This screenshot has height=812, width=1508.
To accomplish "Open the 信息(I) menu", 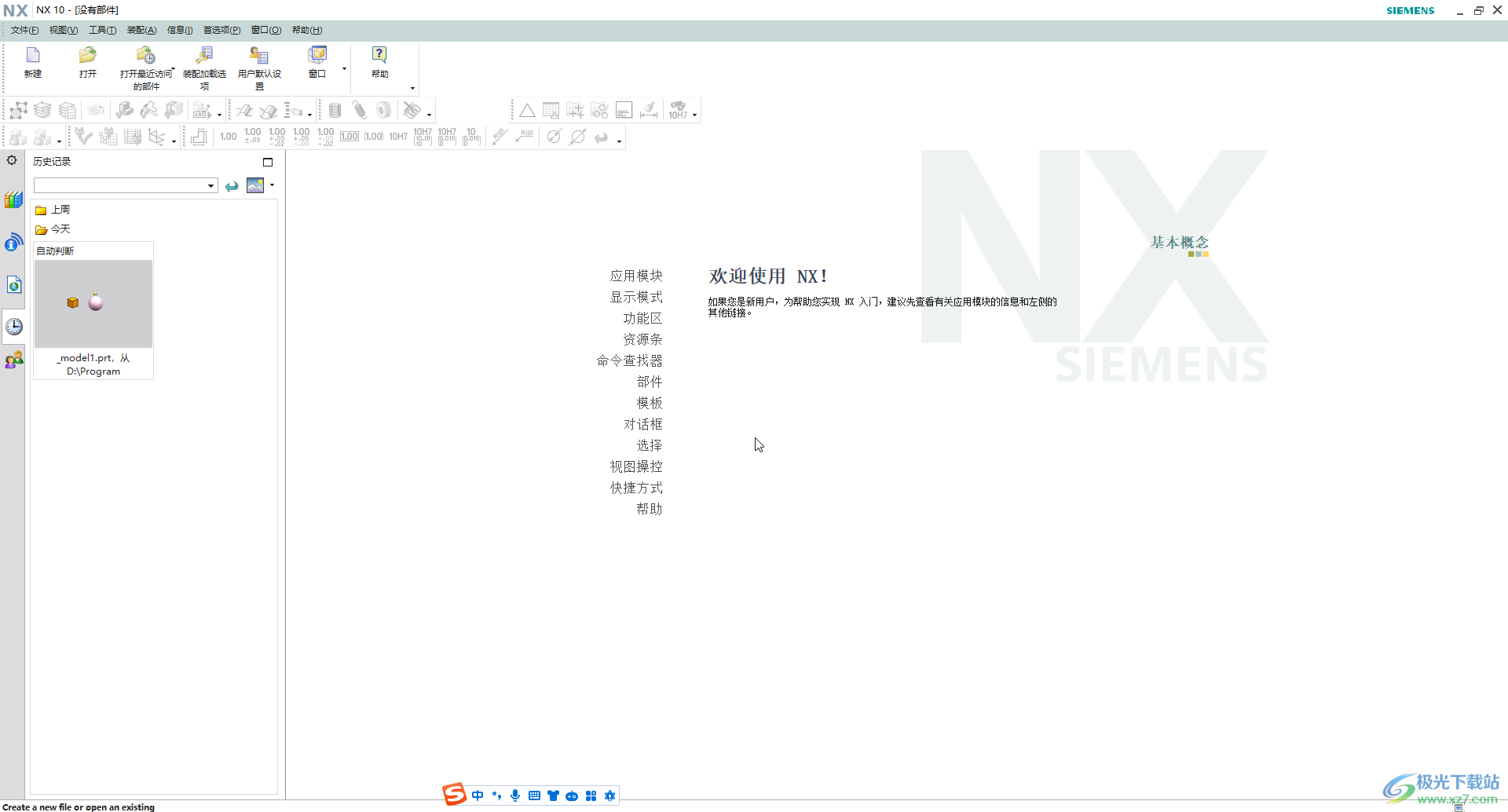I will (180, 30).
